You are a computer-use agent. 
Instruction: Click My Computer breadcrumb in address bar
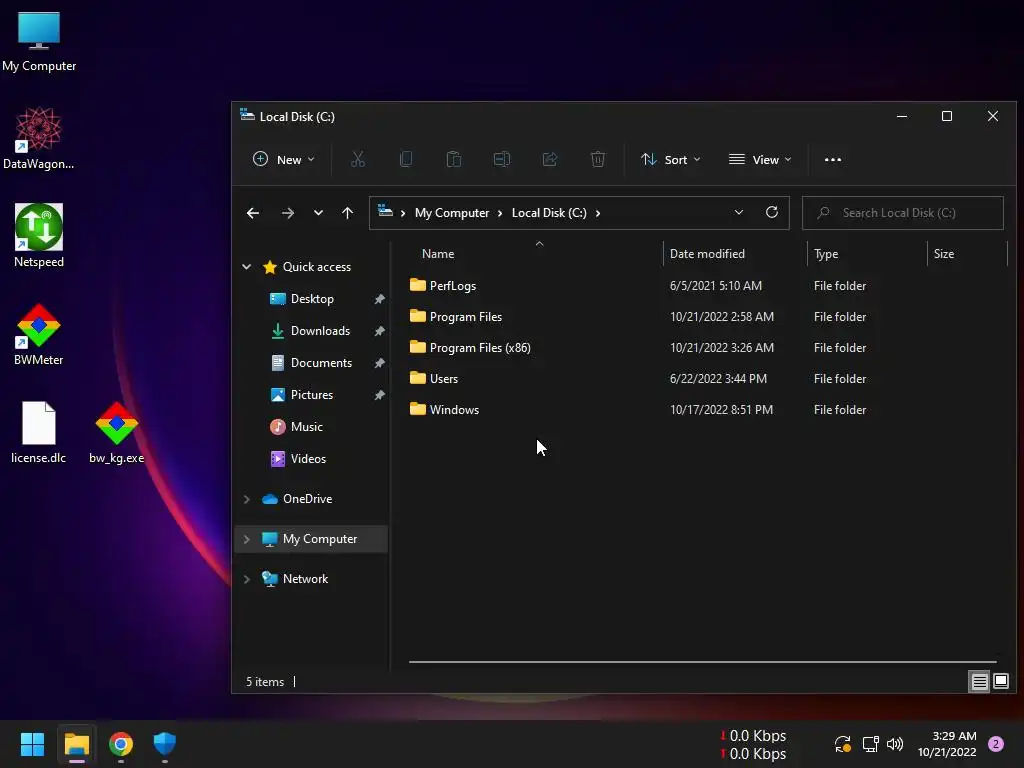click(x=452, y=213)
